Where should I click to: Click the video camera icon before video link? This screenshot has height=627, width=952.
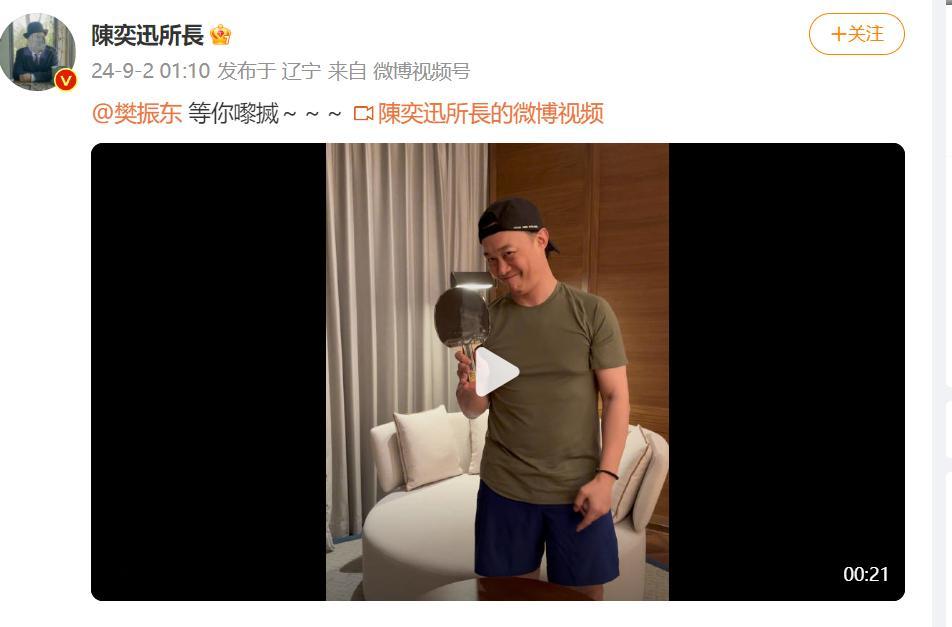click(363, 114)
